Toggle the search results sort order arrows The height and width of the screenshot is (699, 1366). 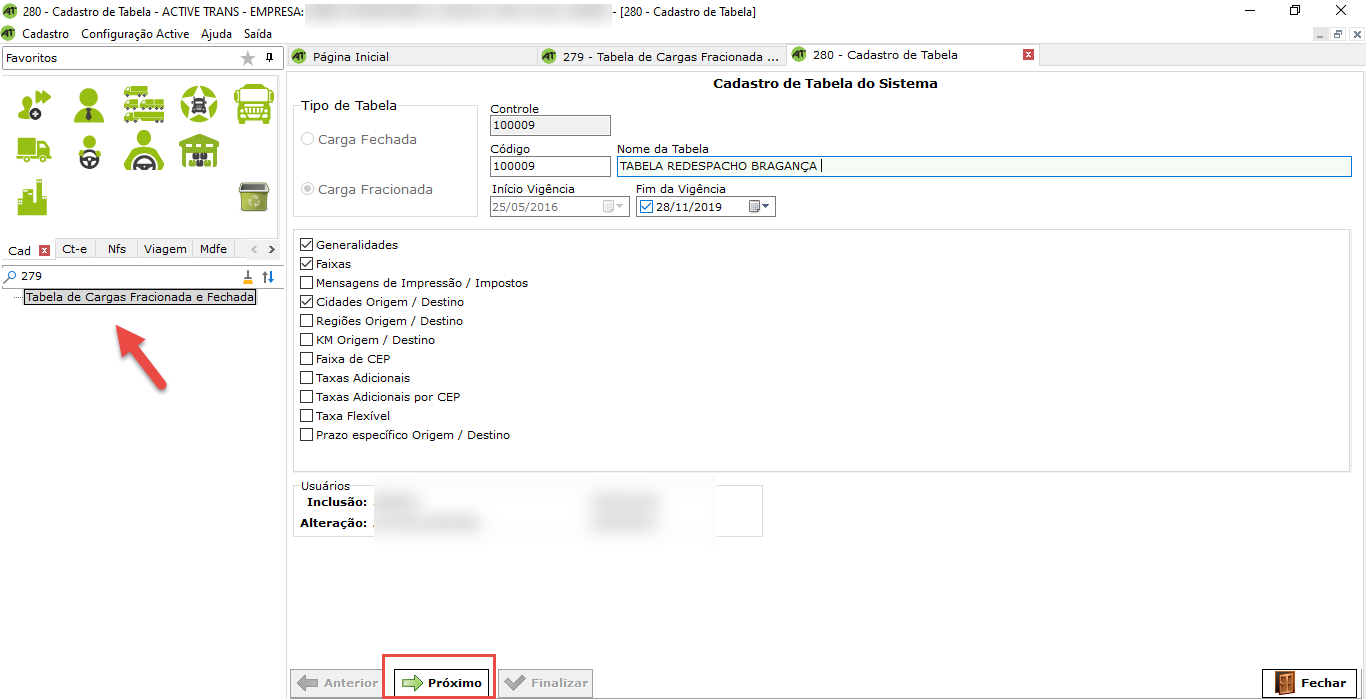click(268, 277)
